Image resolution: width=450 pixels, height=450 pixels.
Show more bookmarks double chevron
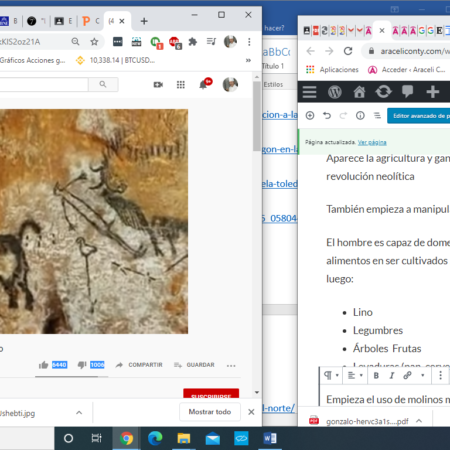tap(248, 60)
